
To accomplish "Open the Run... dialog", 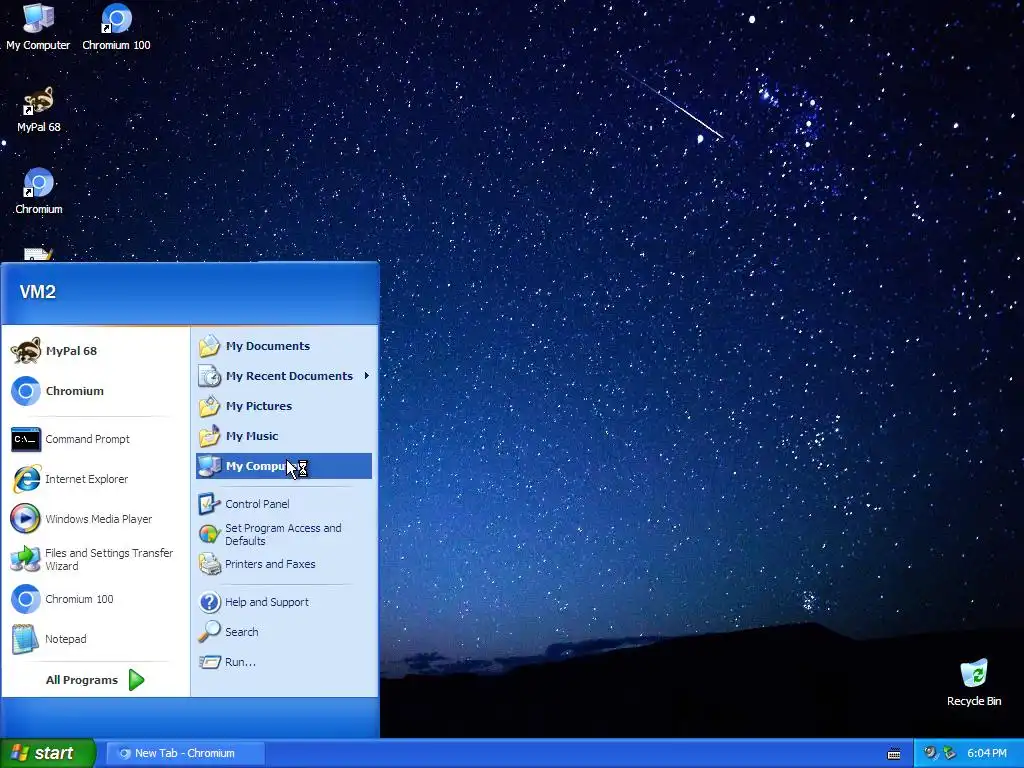I will click(284, 662).
